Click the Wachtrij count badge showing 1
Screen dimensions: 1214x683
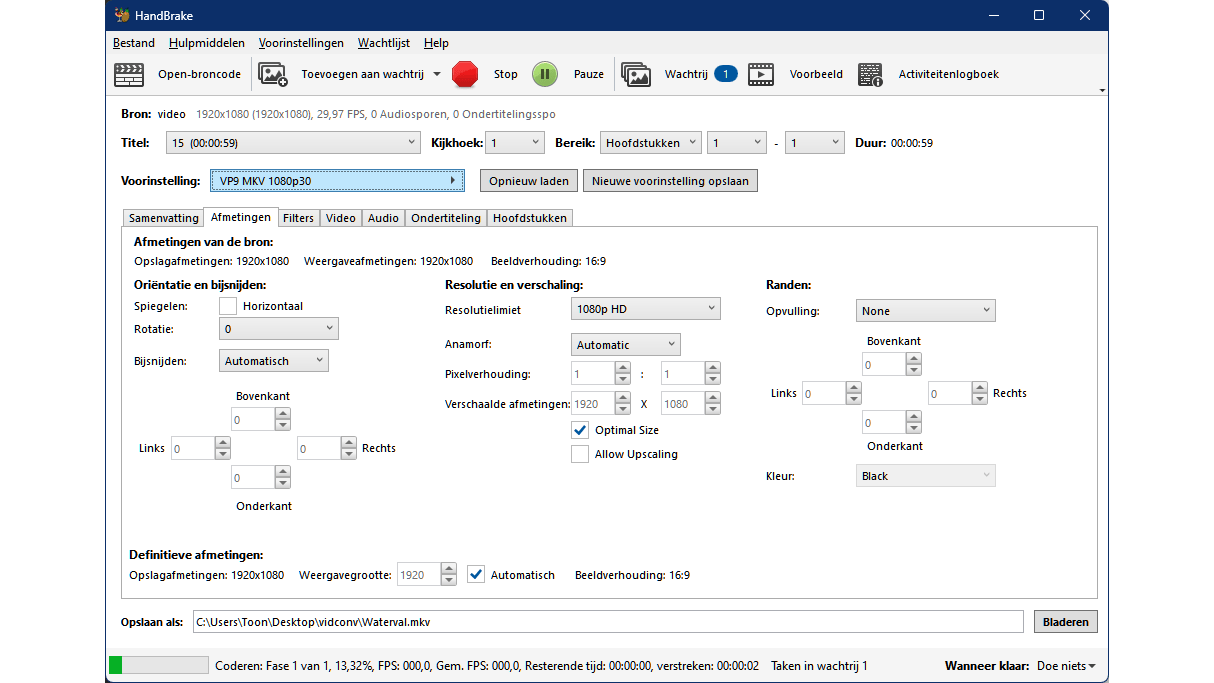tap(726, 74)
